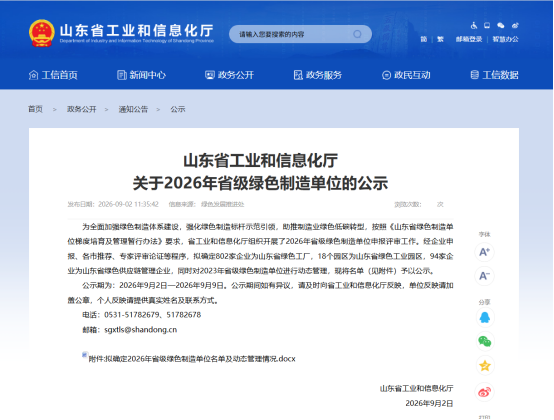
Task: Open the accessibility wheelchair icon
Action: point(474,25)
